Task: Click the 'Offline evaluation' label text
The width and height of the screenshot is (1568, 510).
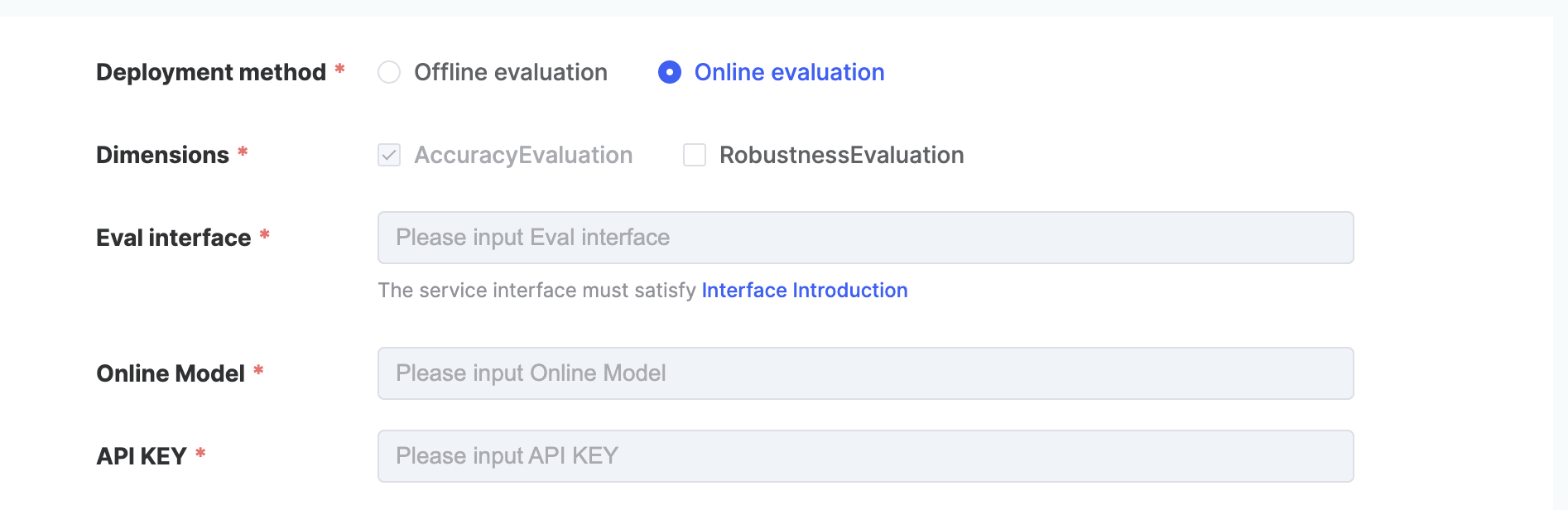Action: [x=510, y=73]
